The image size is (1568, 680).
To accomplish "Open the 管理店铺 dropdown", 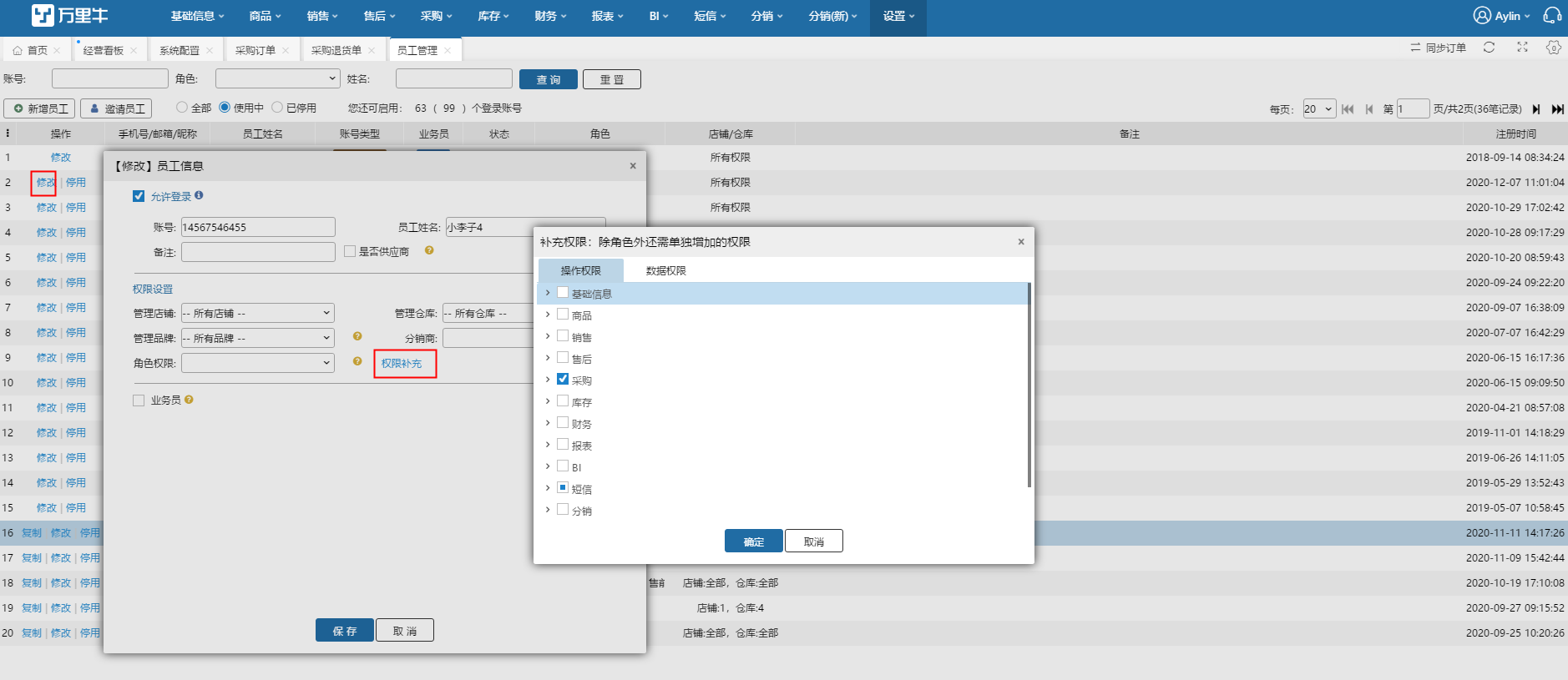I will [258, 313].
